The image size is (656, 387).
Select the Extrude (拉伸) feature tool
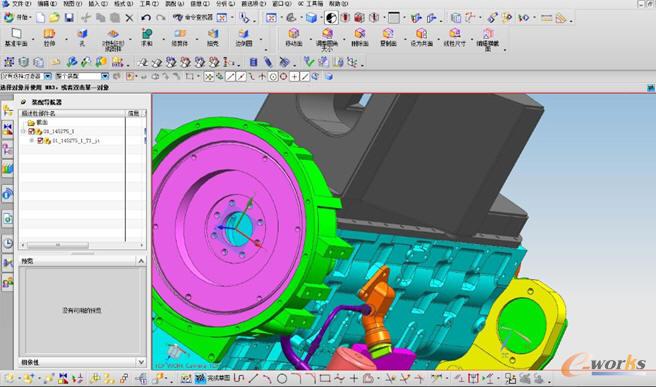(49, 37)
